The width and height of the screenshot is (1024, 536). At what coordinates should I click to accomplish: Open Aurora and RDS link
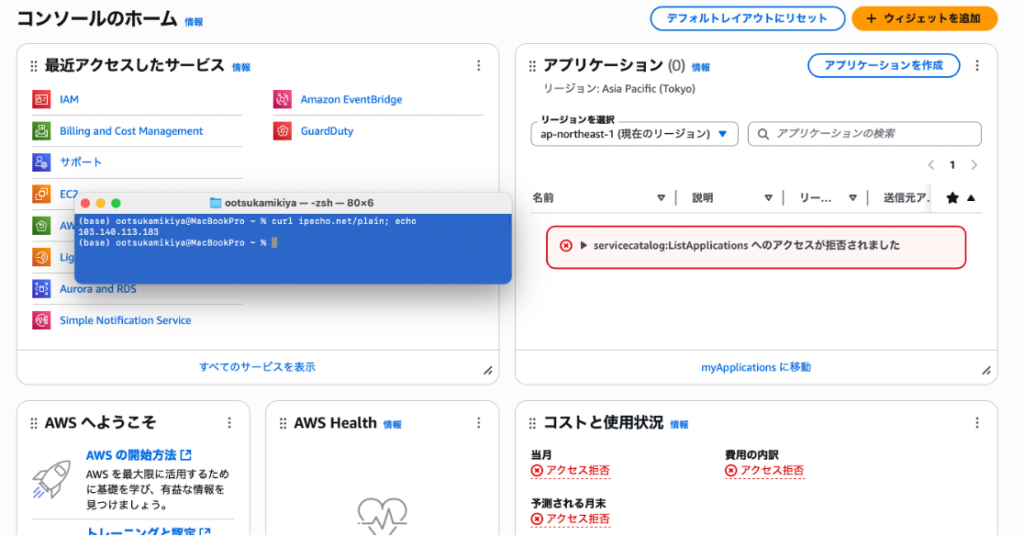[98, 289]
